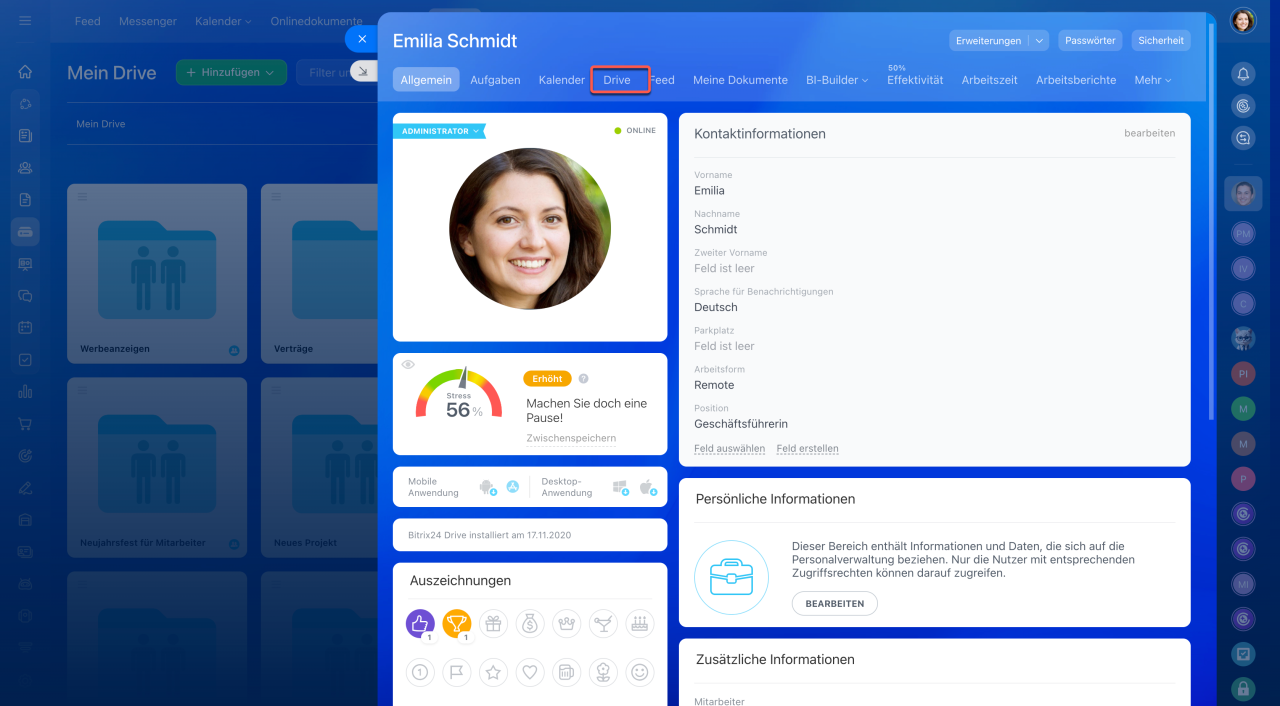Click the user avatar in the top-right corner
Screen dimensions: 1280x706
(1243, 21)
